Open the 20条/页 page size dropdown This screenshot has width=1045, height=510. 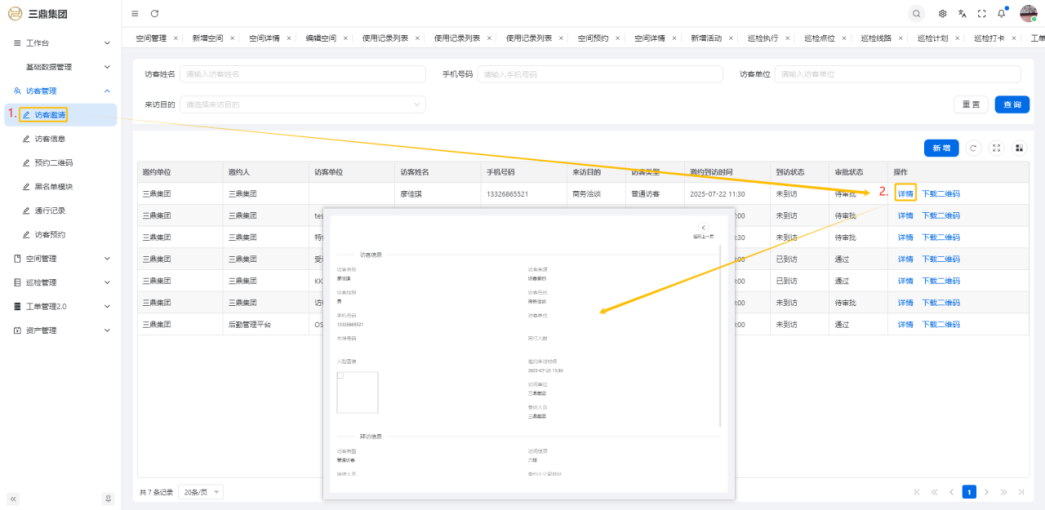202,492
